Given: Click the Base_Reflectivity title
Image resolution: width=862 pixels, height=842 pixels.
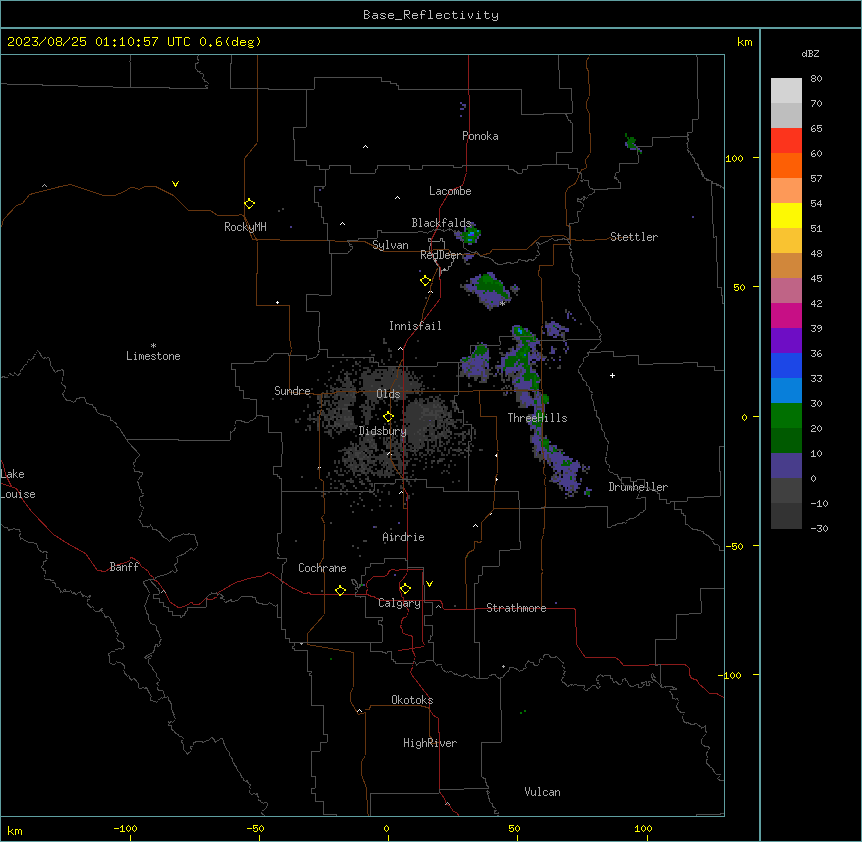Looking at the screenshot, I should (431, 15).
